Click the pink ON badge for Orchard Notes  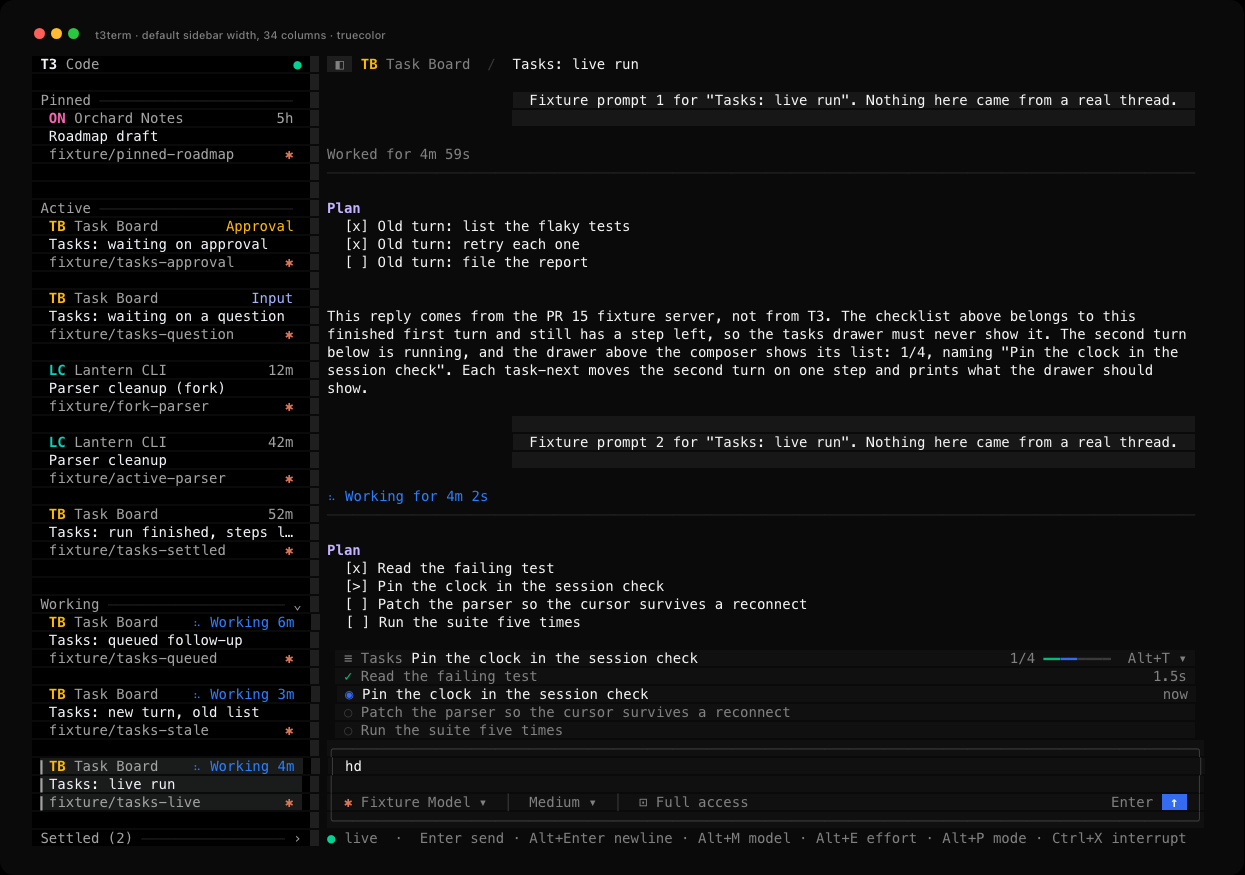(57, 118)
